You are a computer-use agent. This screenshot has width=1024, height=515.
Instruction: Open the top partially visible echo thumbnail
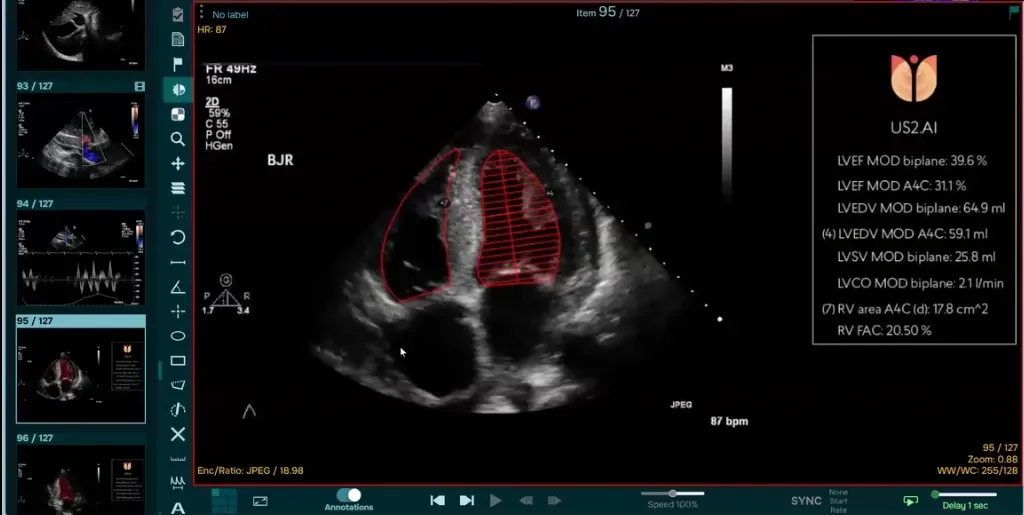pos(81,35)
